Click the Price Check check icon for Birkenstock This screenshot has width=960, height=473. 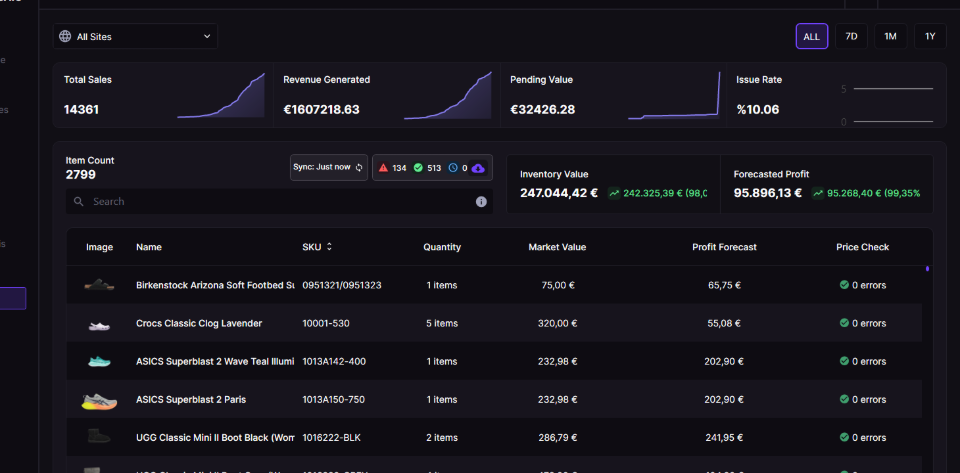844,285
